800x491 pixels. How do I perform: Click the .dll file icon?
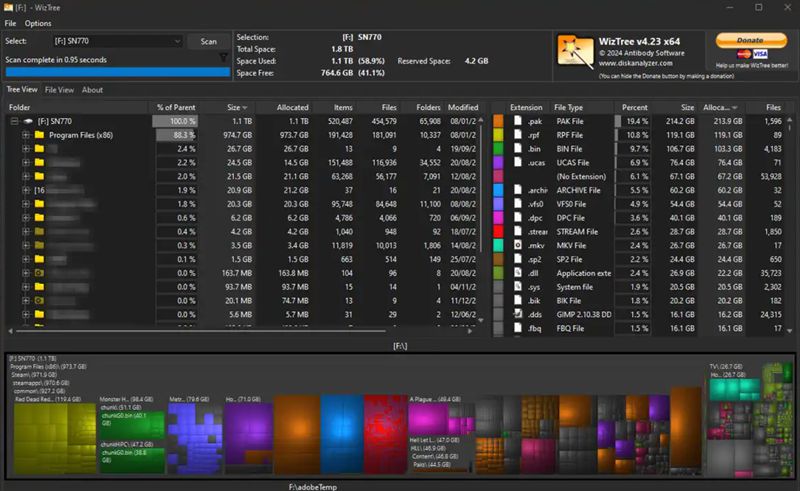click(x=518, y=272)
